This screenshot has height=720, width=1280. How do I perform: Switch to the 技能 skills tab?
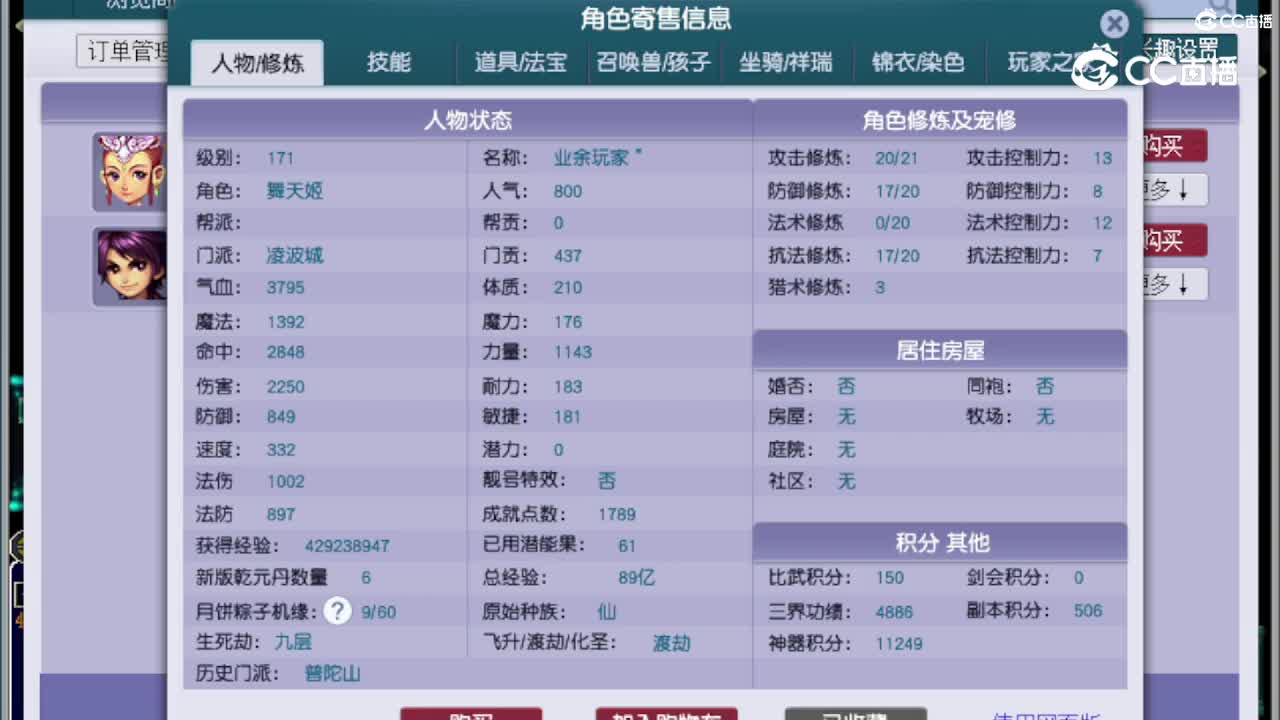(388, 62)
